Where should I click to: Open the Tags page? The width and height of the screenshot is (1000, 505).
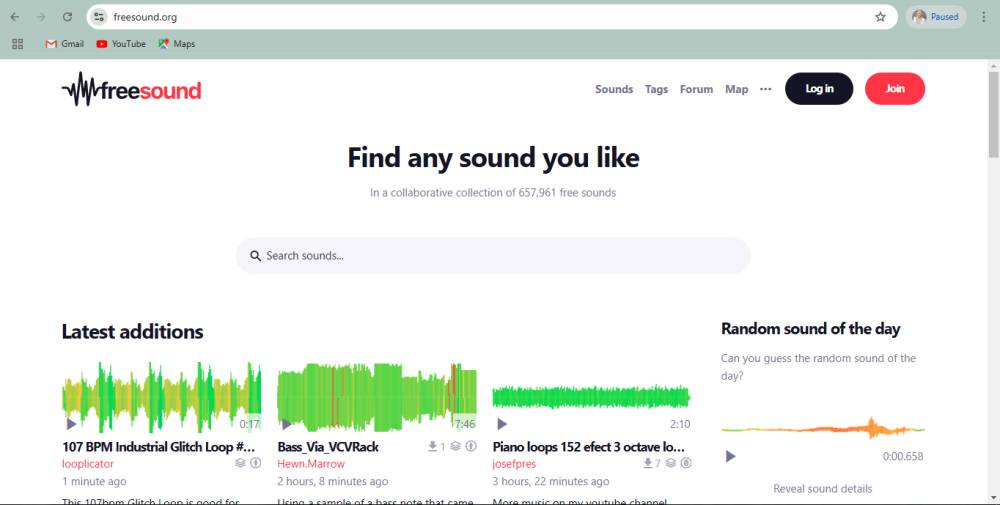pos(656,89)
